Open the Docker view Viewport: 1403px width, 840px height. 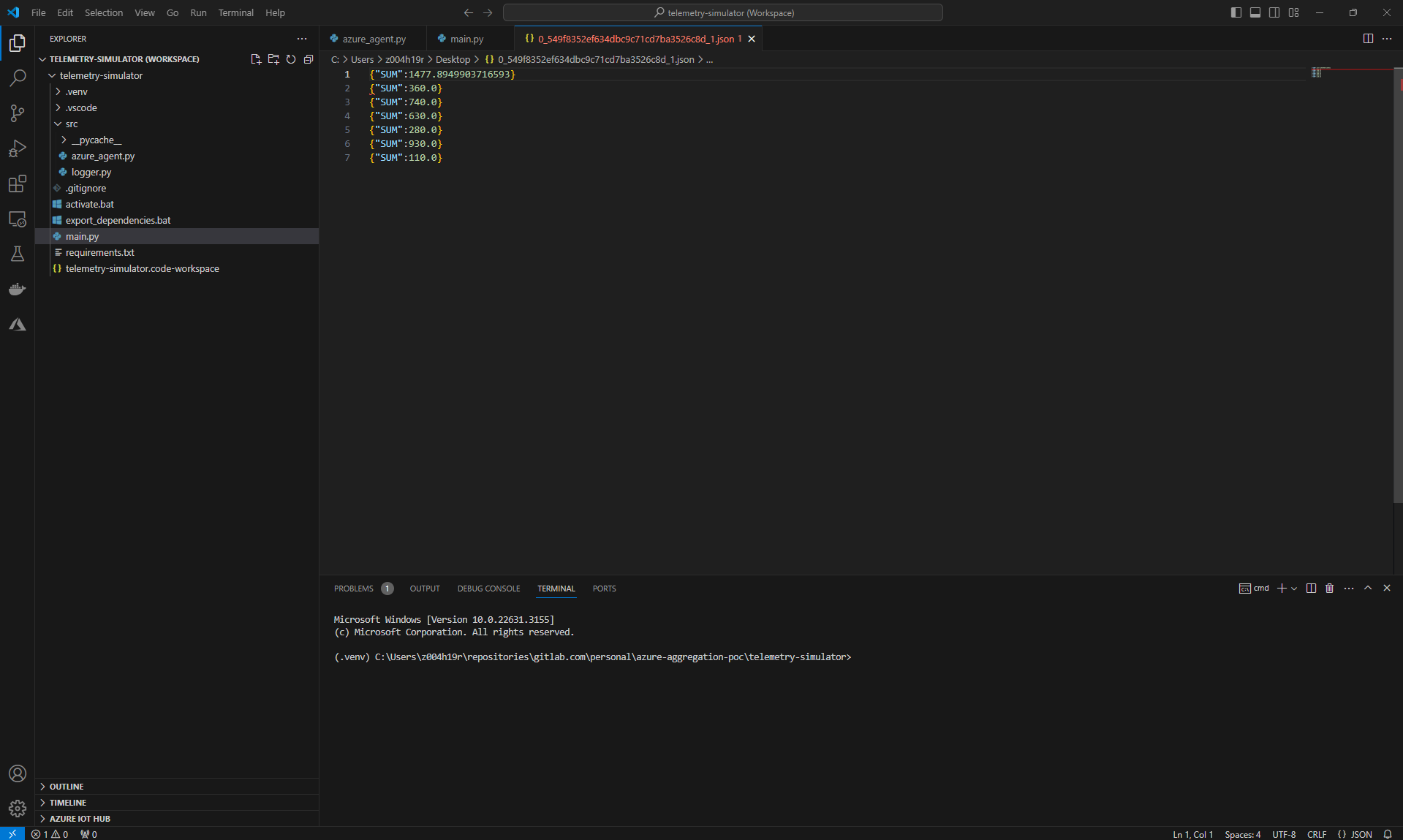coord(17,289)
